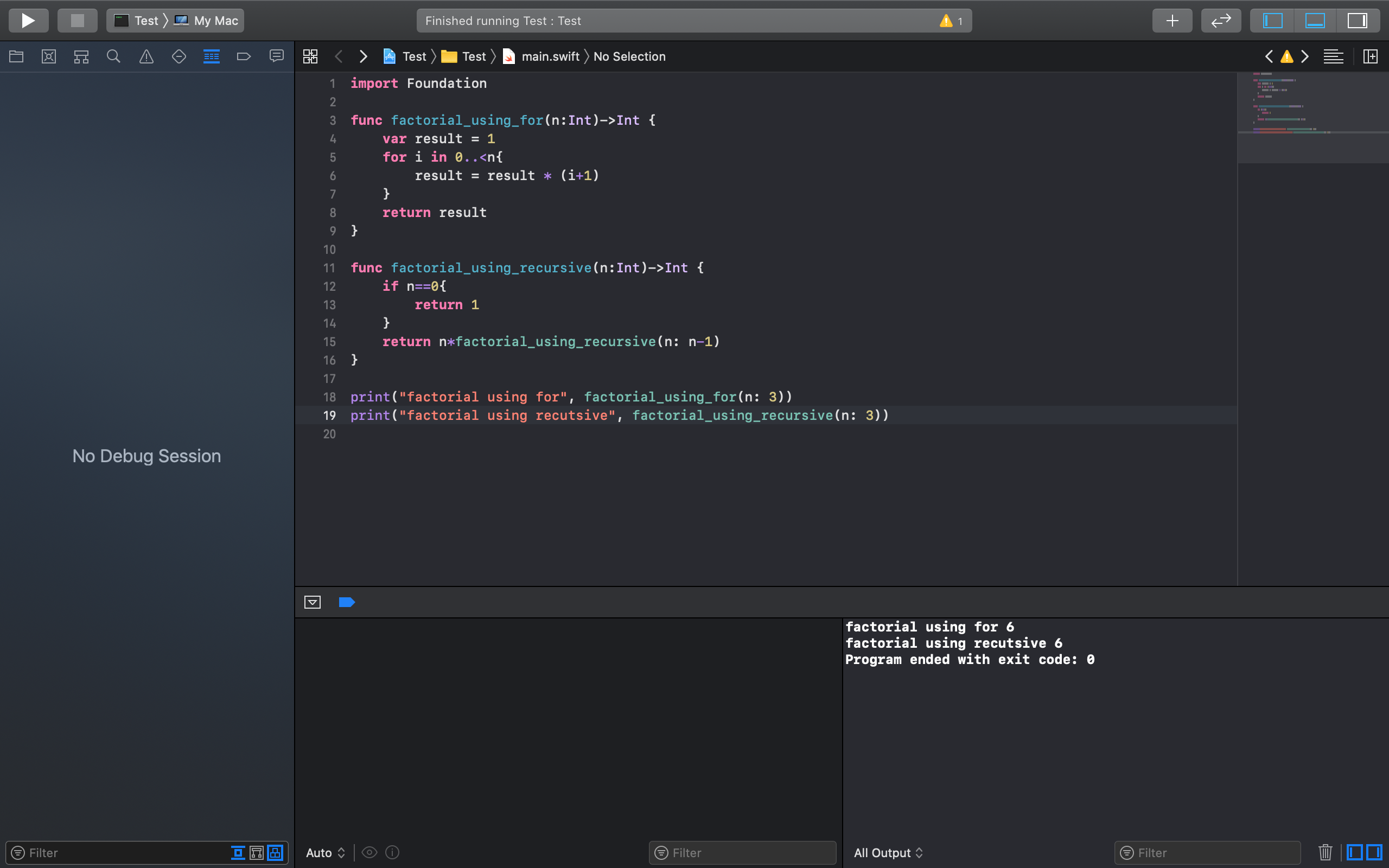Click the code review arrows button
1389x868 pixels.
pos(1221,21)
